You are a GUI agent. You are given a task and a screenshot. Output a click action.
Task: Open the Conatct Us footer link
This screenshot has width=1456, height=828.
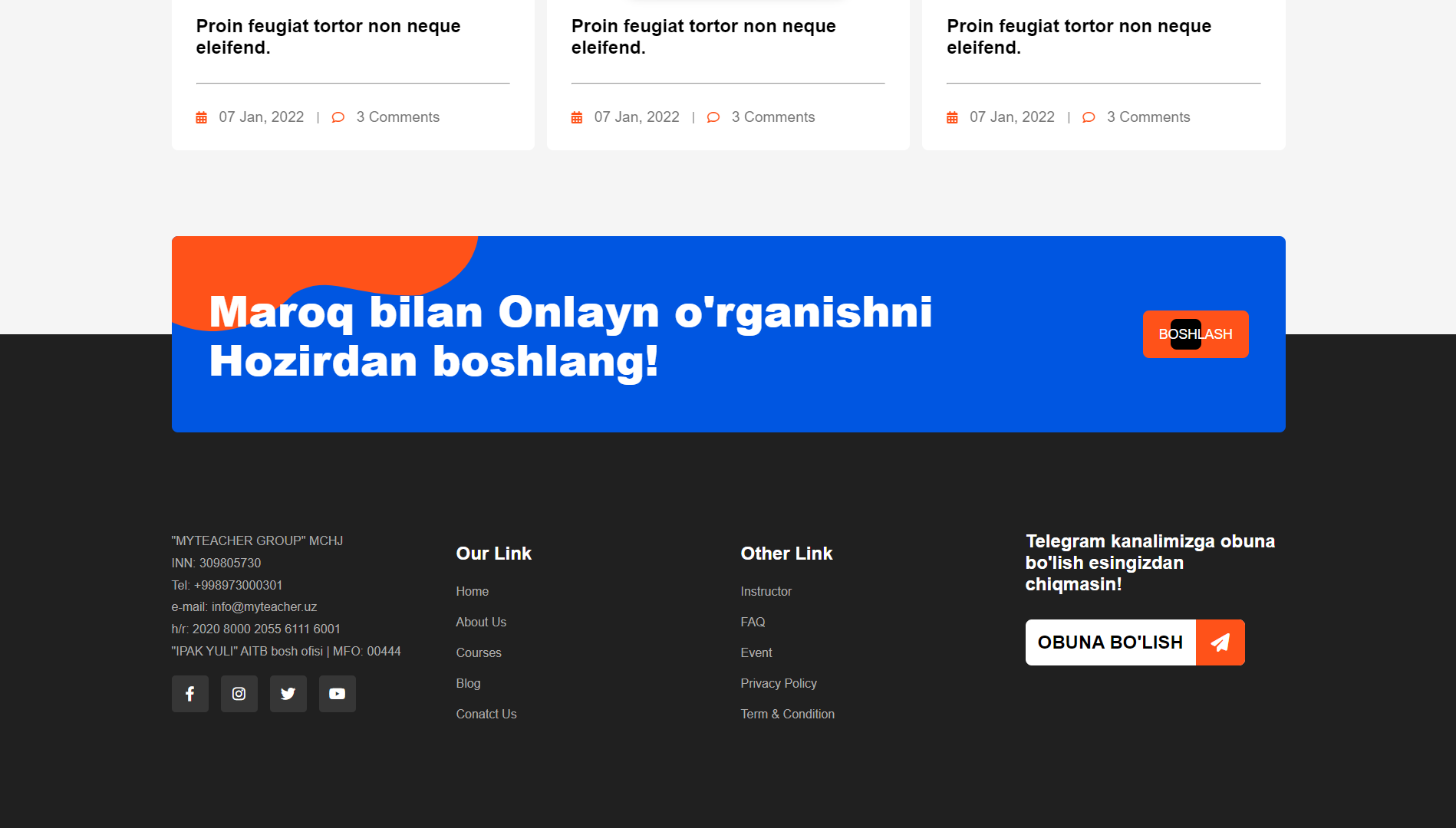point(486,714)
